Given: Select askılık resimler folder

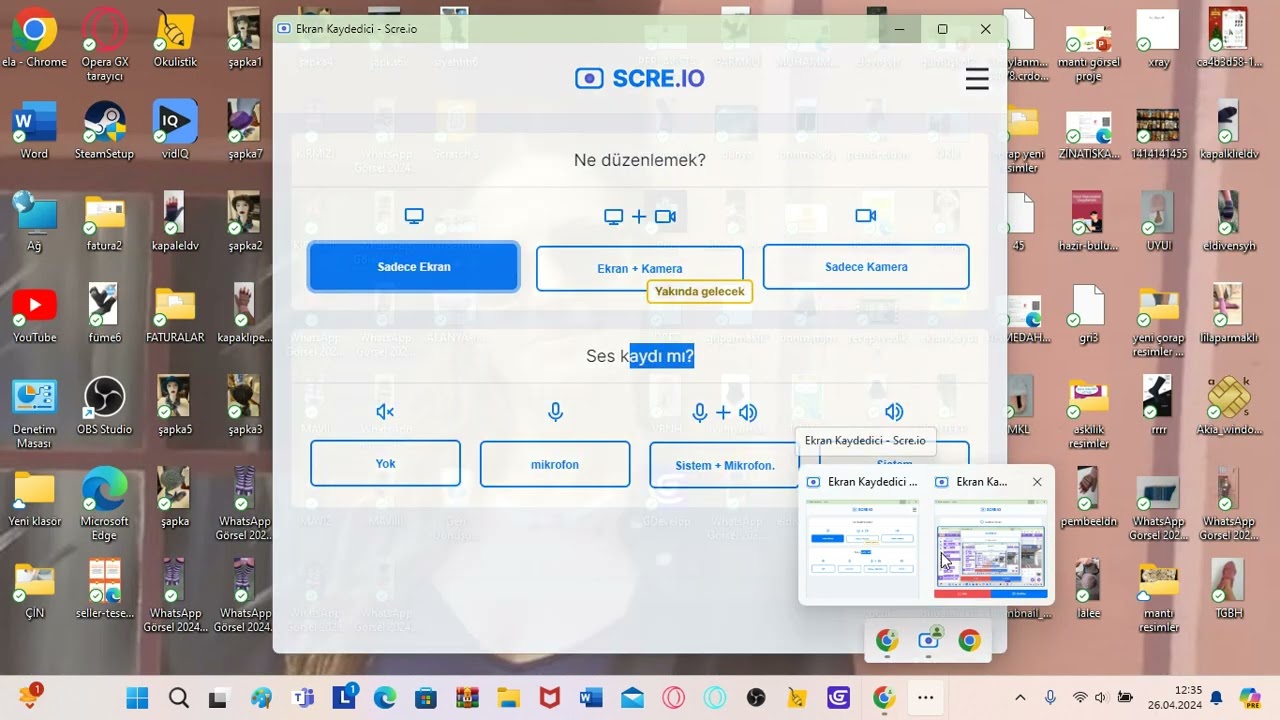Looking at the screenshot, I should pyautogui.click(x=1088, y=413).
